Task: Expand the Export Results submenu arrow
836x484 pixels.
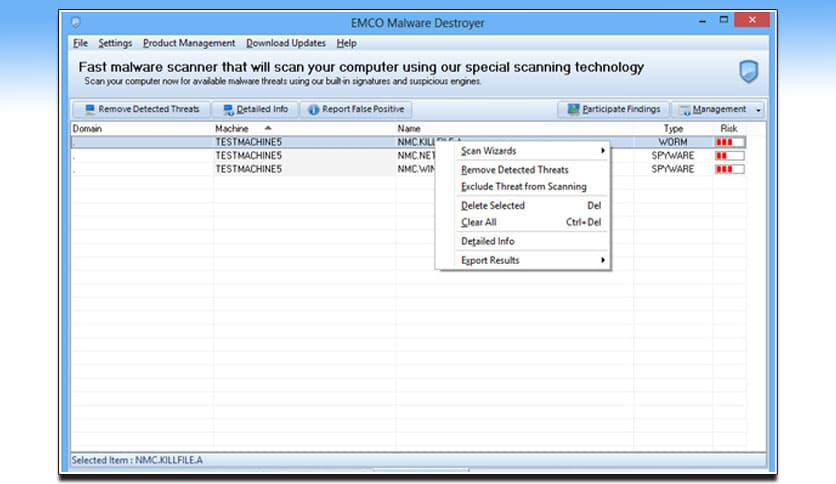Action: click(x=602, y=260)
